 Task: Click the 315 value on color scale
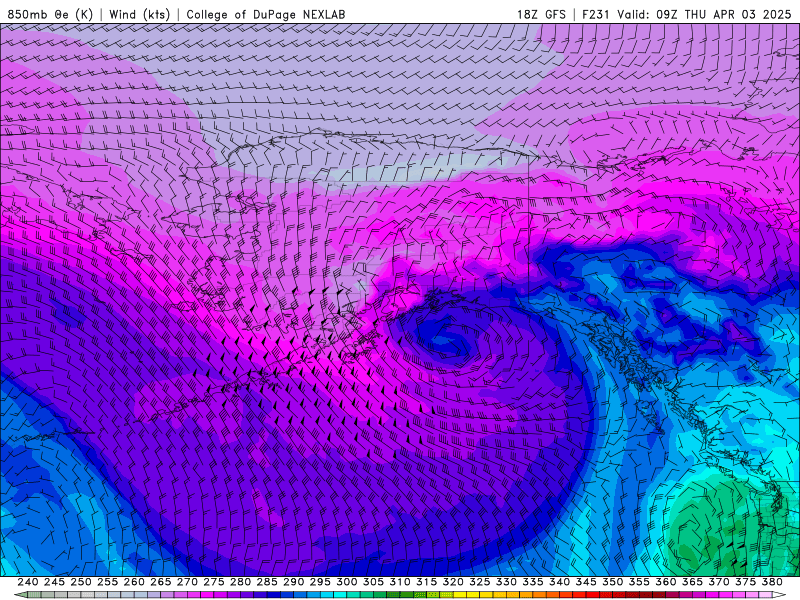tap(427, 582)
